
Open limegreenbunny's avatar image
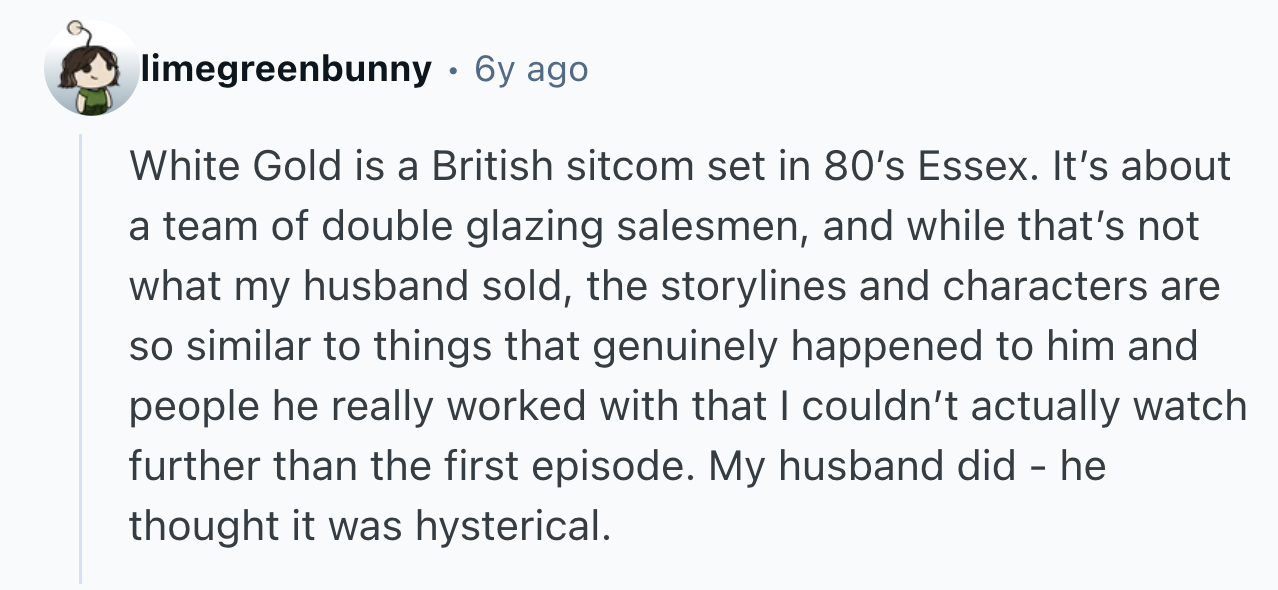click(92, 69)
